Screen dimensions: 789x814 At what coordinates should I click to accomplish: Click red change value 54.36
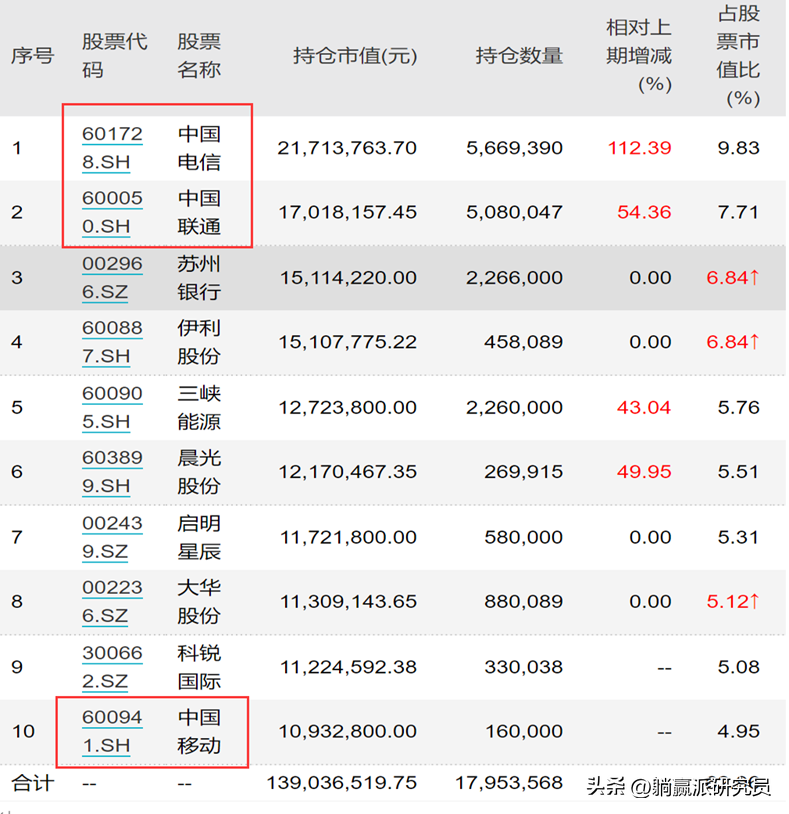tap(644, 212)
